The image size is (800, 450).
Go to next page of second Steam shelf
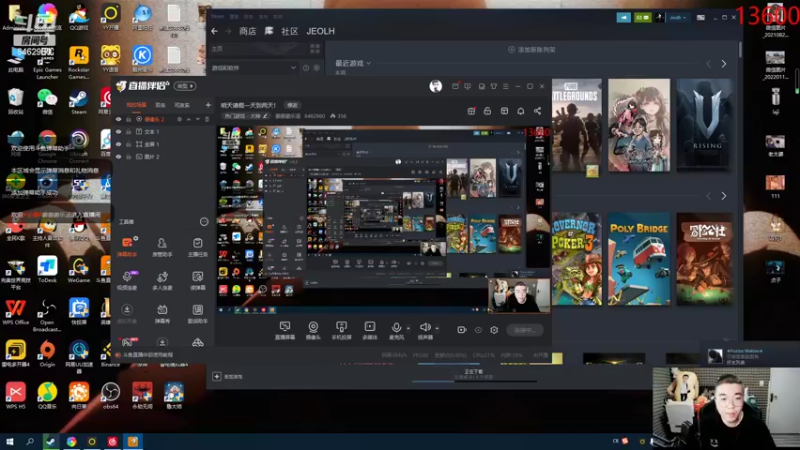723,196
